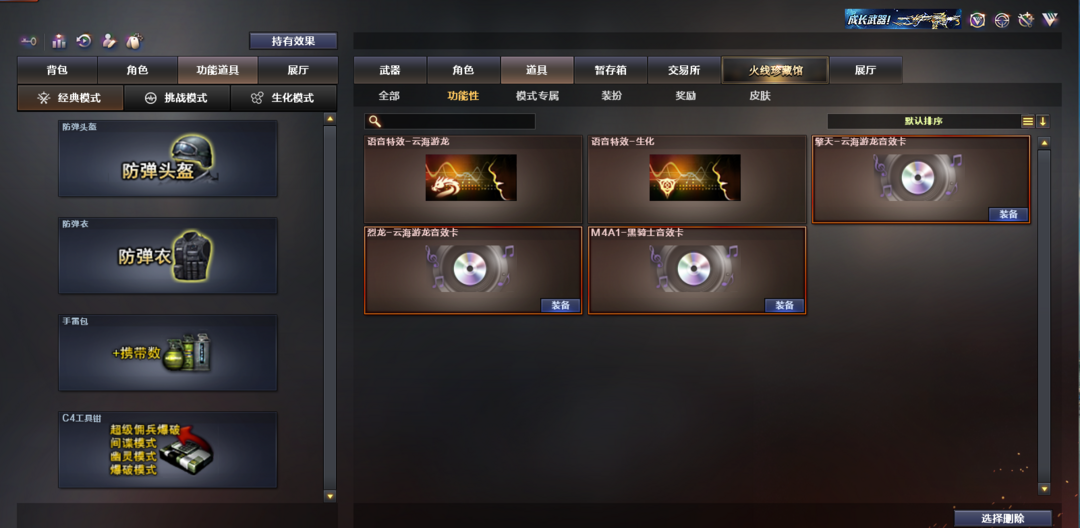Toggle sort direction with the down-arrow button

[x=1043, y=121]
